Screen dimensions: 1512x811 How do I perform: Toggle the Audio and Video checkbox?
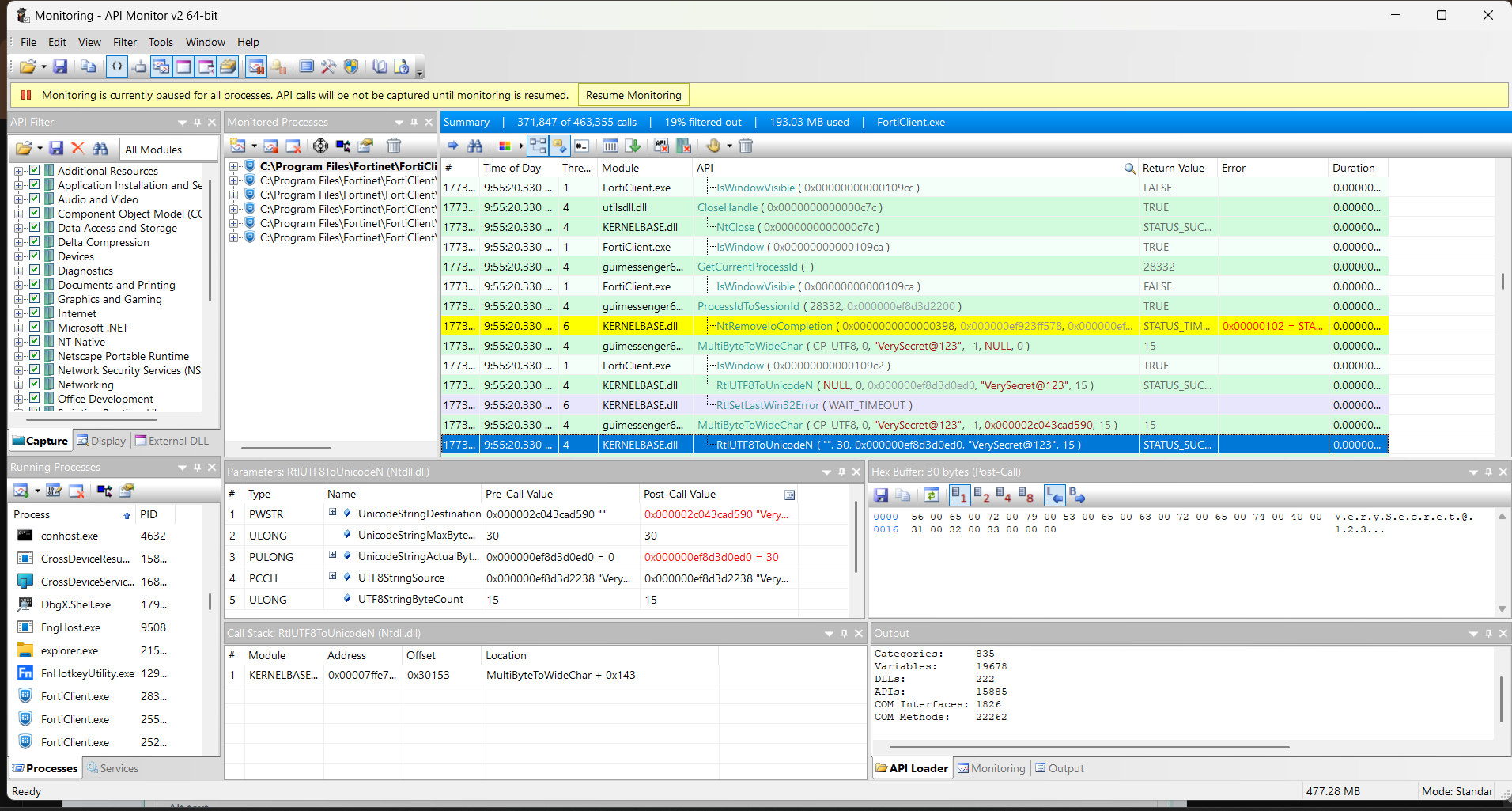point(35,199)
